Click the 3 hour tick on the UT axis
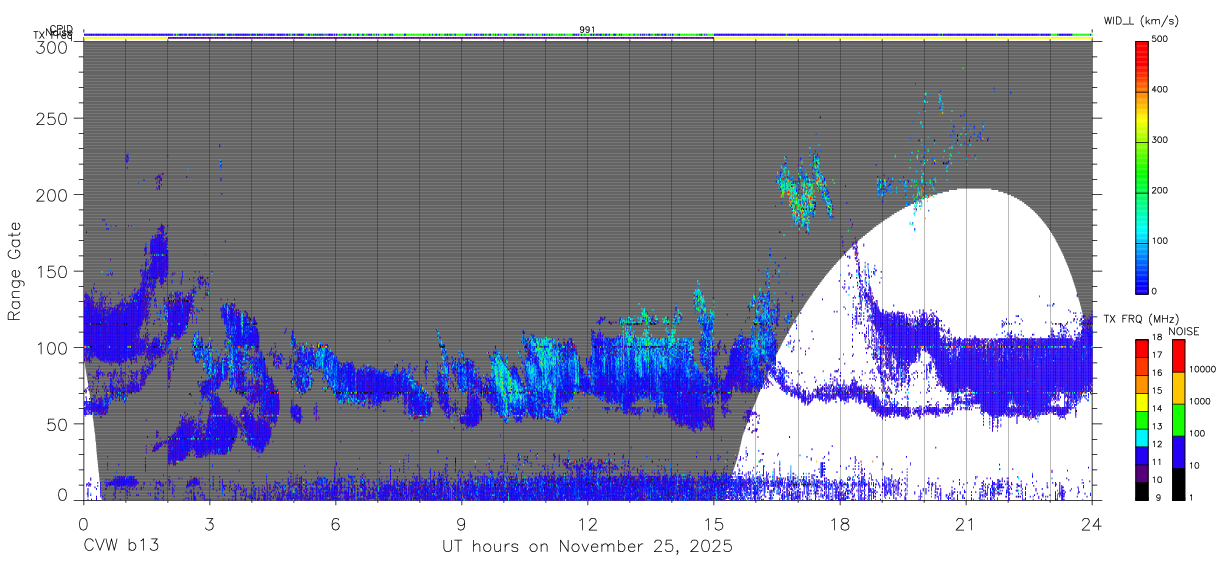Screen dimensions: 1228x567 pos(209,523)
